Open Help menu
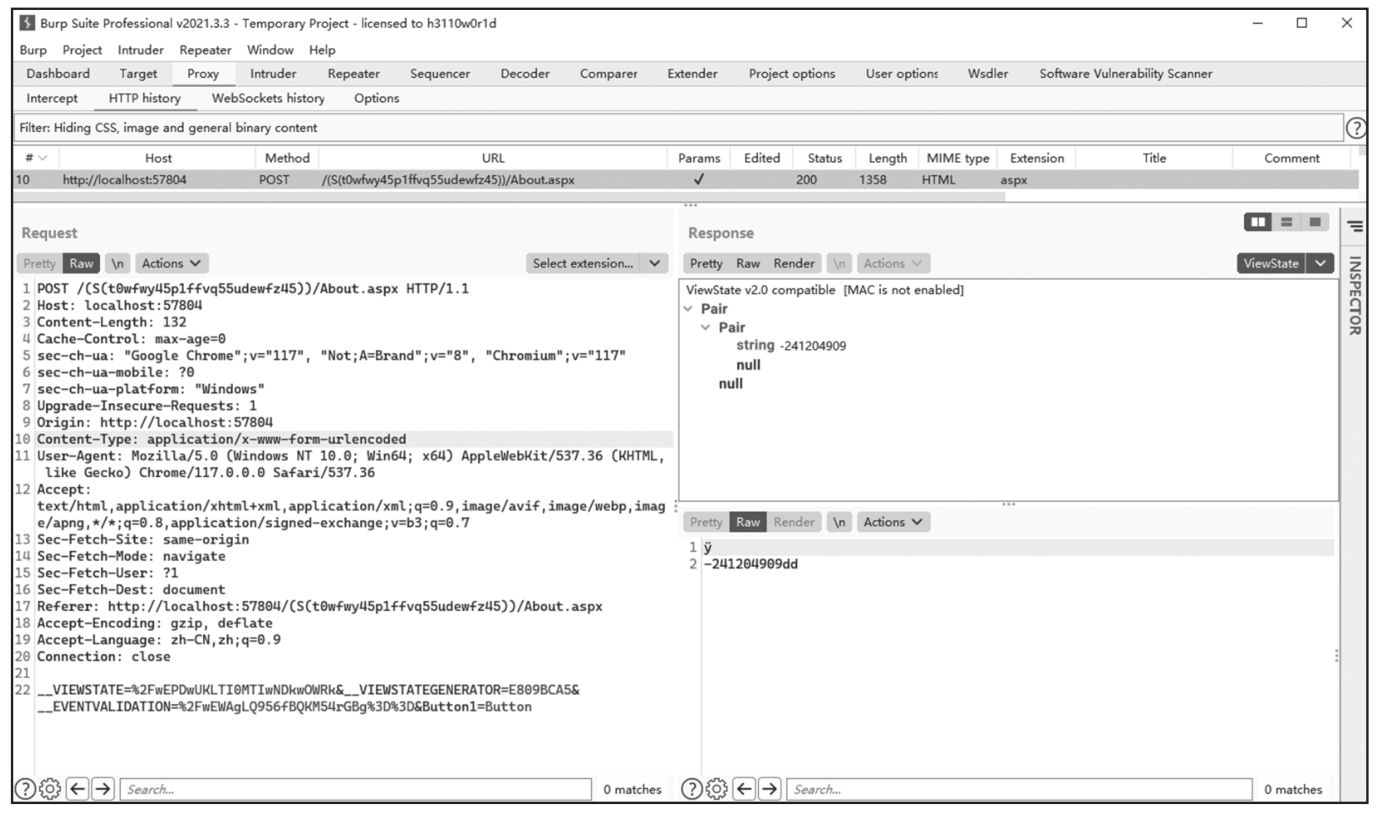This screenshot has height=815, width=1380. point(322,50)
